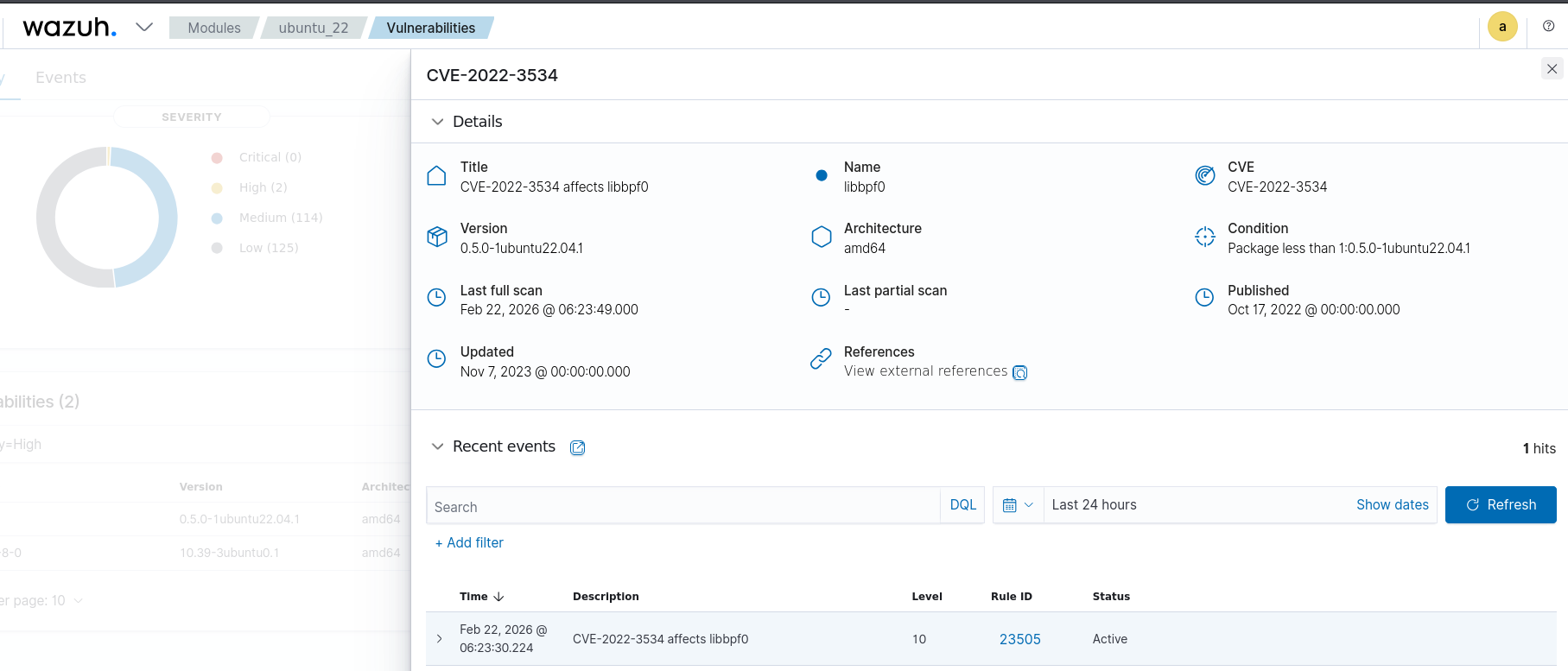Click the Version package cube icon
The width and height of the screenshot is (1568, 671).
[x=437, y=237]
